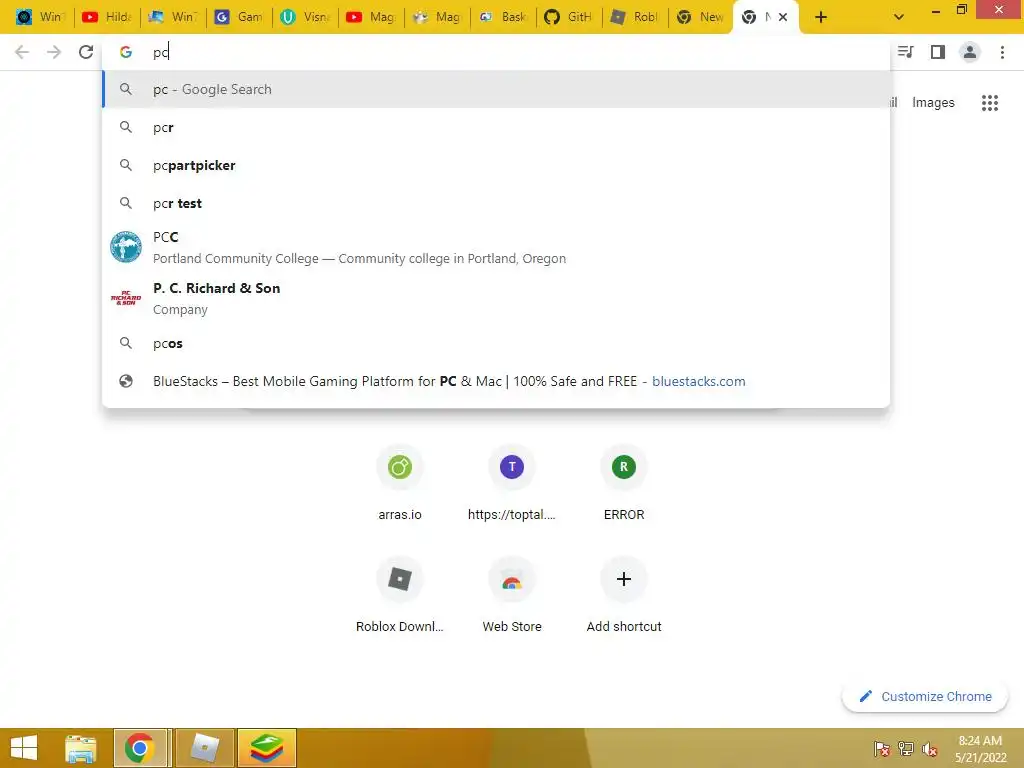Screen dimensions: 1024x768
Task: Switch to the Roblox tab
Action: coord(635,17)
